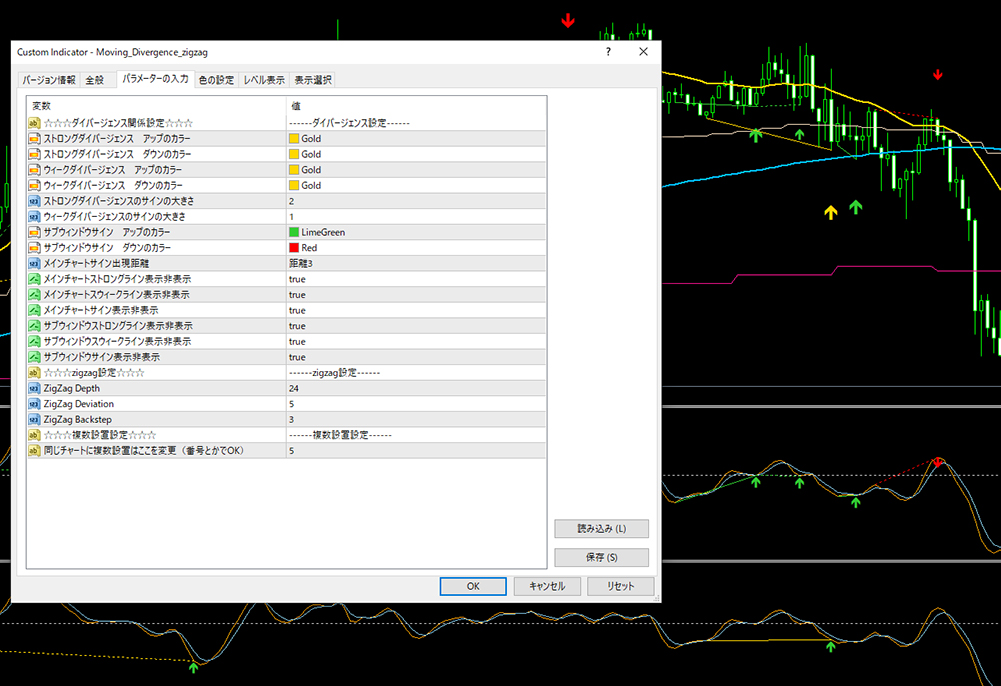The width and height of the screenshot is (1001, 686).
Task: Click the ZigZag Deviation integer icon
Action: tap(34, 404)
